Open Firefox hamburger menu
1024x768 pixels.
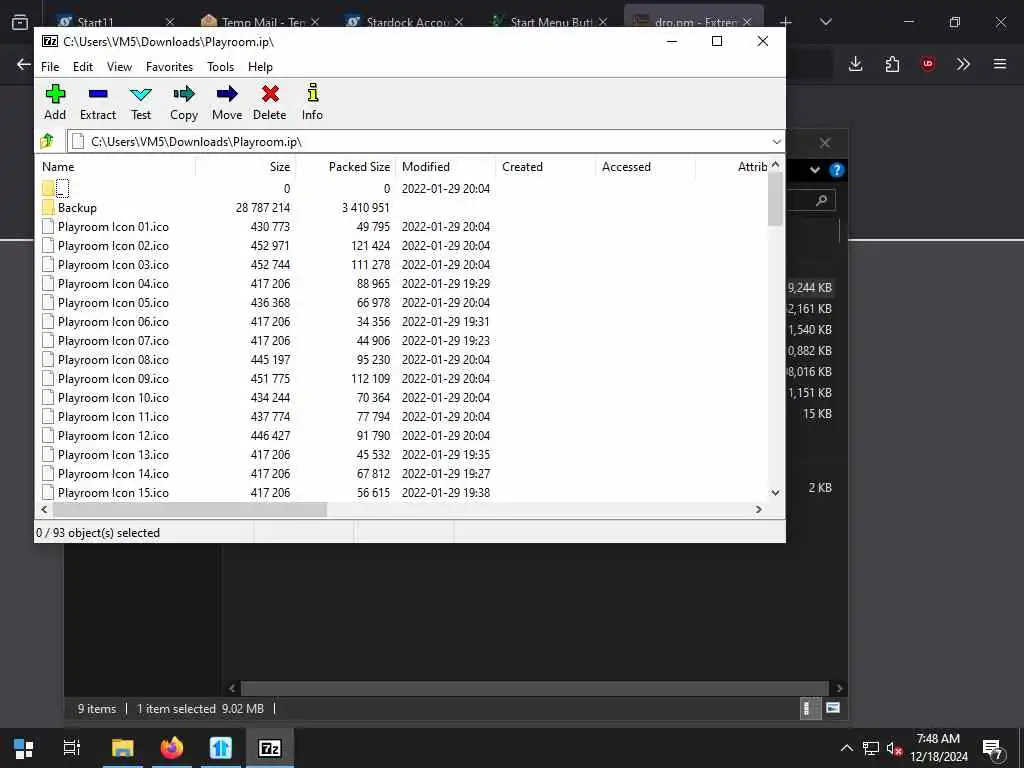(1000, 64)
